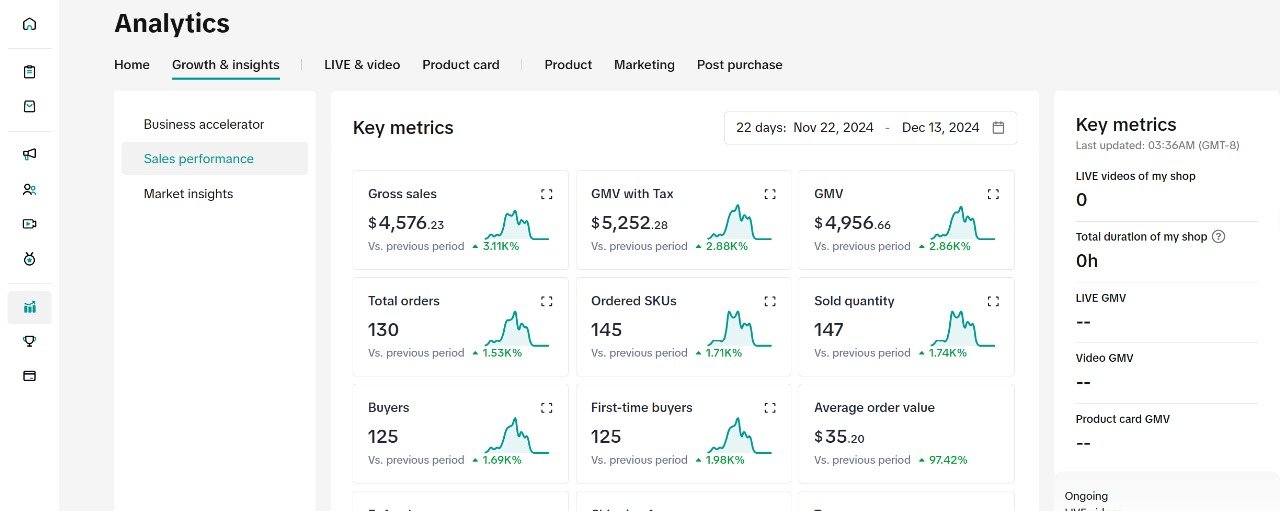Go to the Product tab
1280x511 pixels.
point(568,65)
